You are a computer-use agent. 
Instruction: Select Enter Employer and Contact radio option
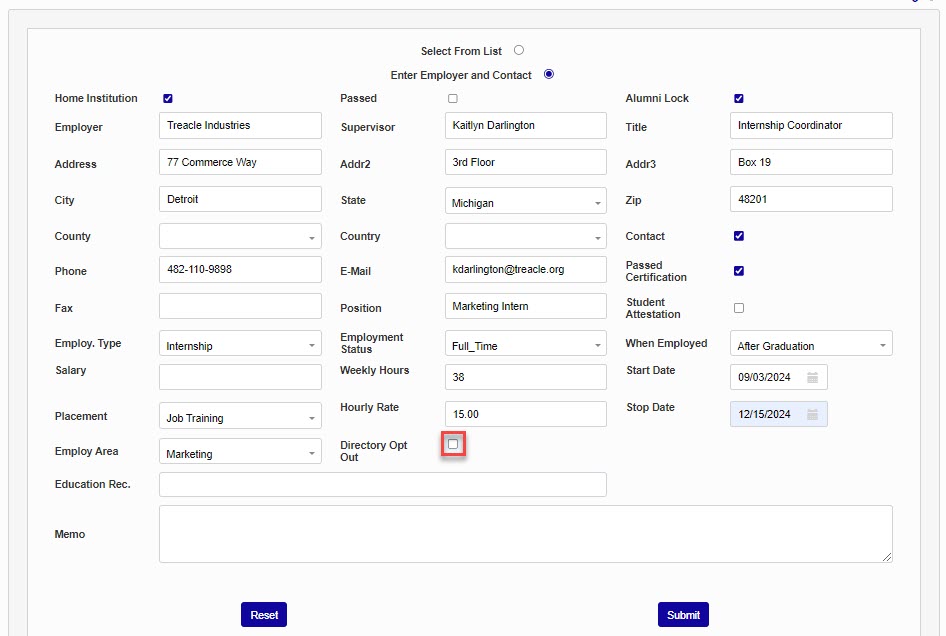point(548,74)
